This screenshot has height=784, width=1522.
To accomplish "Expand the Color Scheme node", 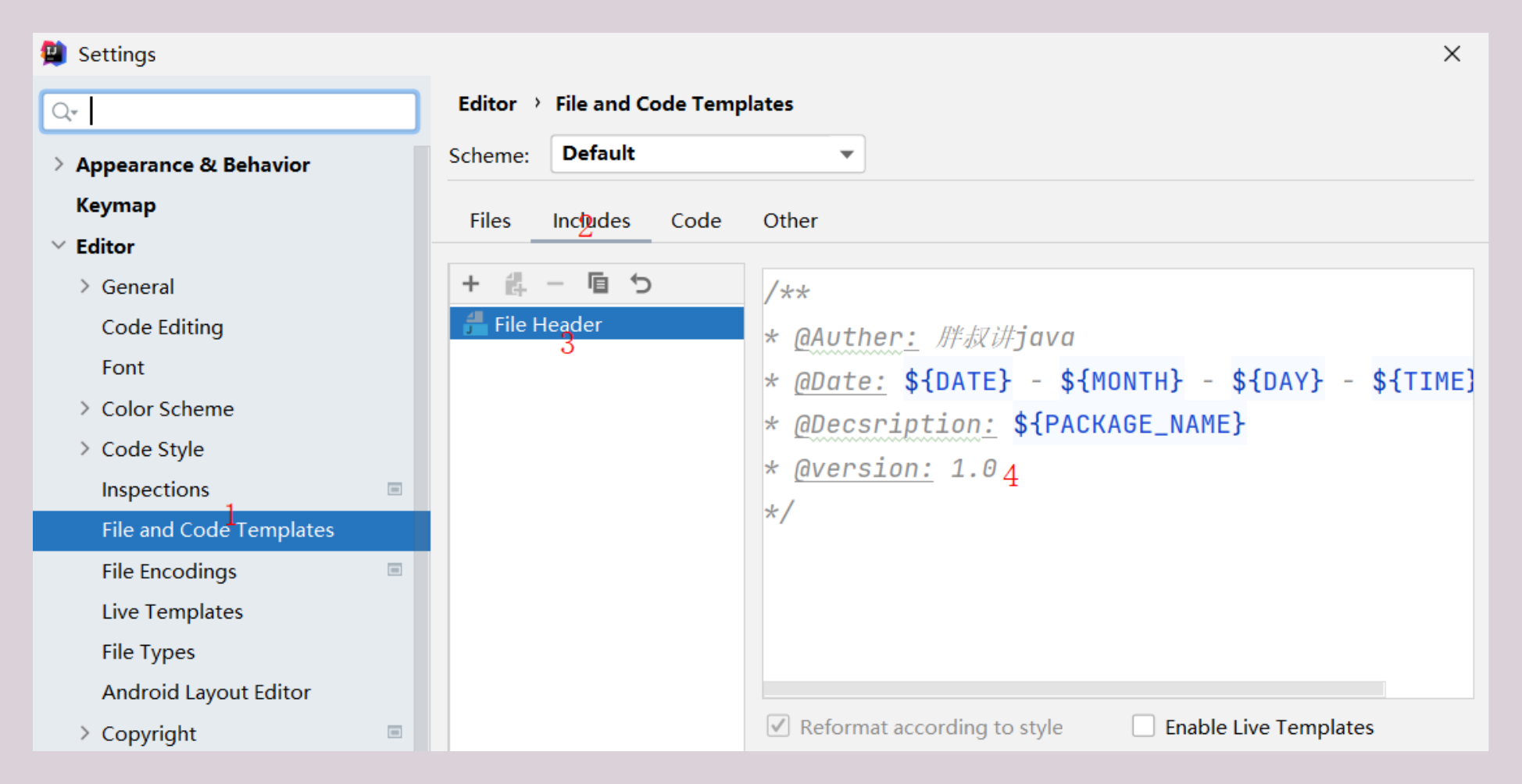I will 84,408.
